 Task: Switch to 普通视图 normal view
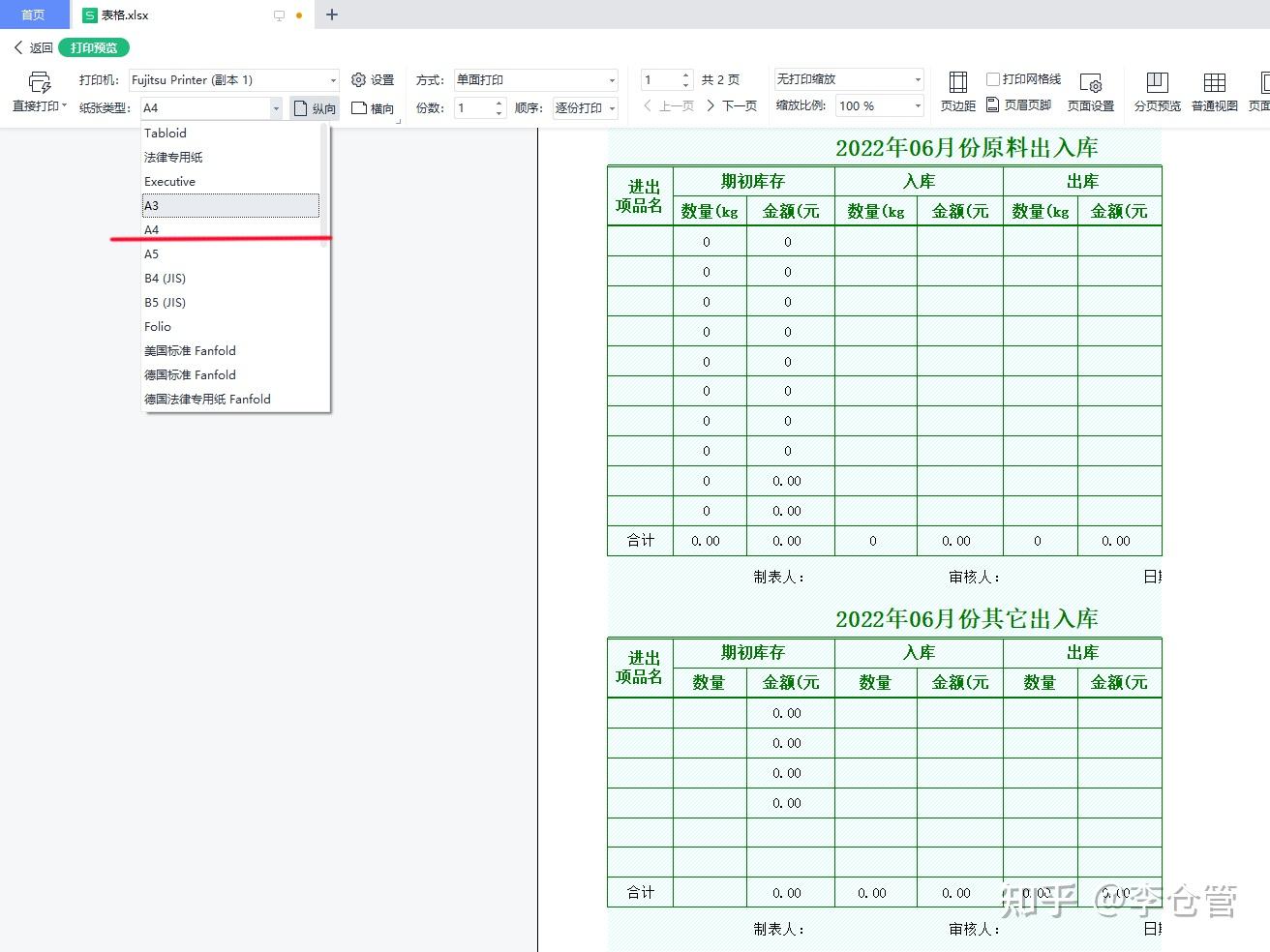pos(1213,91)
